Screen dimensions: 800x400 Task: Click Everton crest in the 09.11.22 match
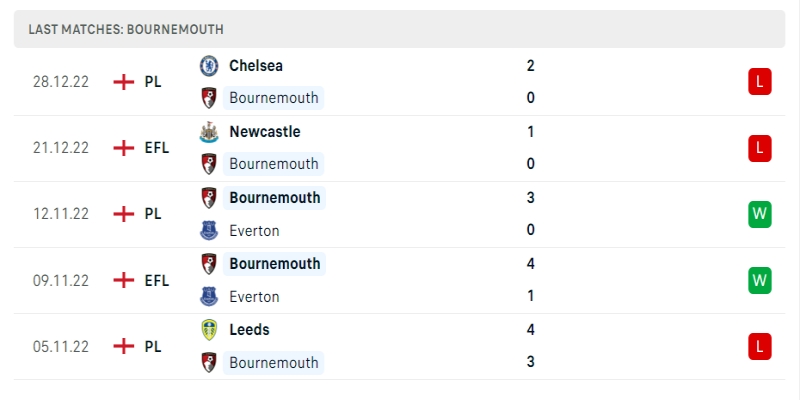(x=209, y=297)
